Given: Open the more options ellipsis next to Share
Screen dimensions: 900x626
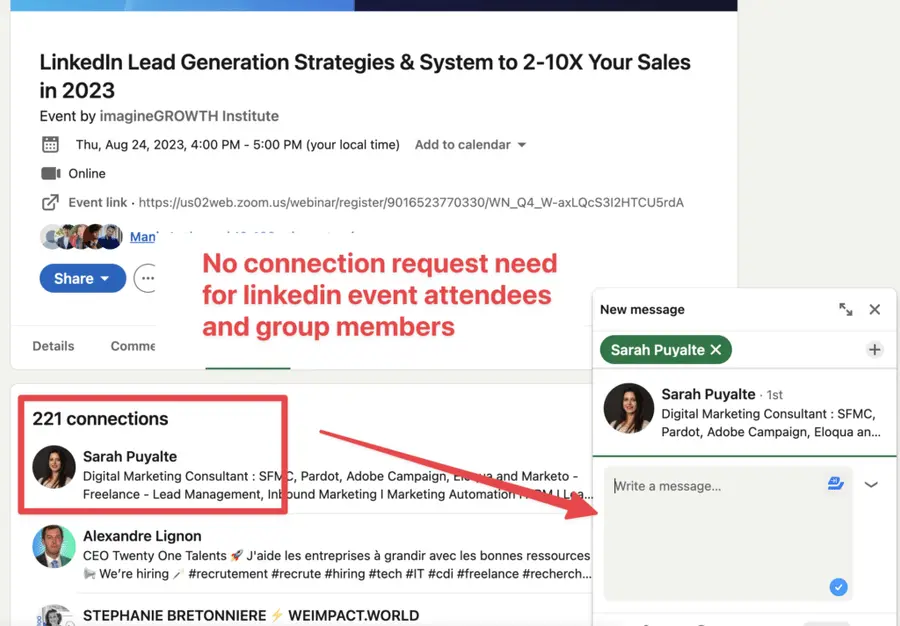Looking at the screenshot, I should [146, 278].
